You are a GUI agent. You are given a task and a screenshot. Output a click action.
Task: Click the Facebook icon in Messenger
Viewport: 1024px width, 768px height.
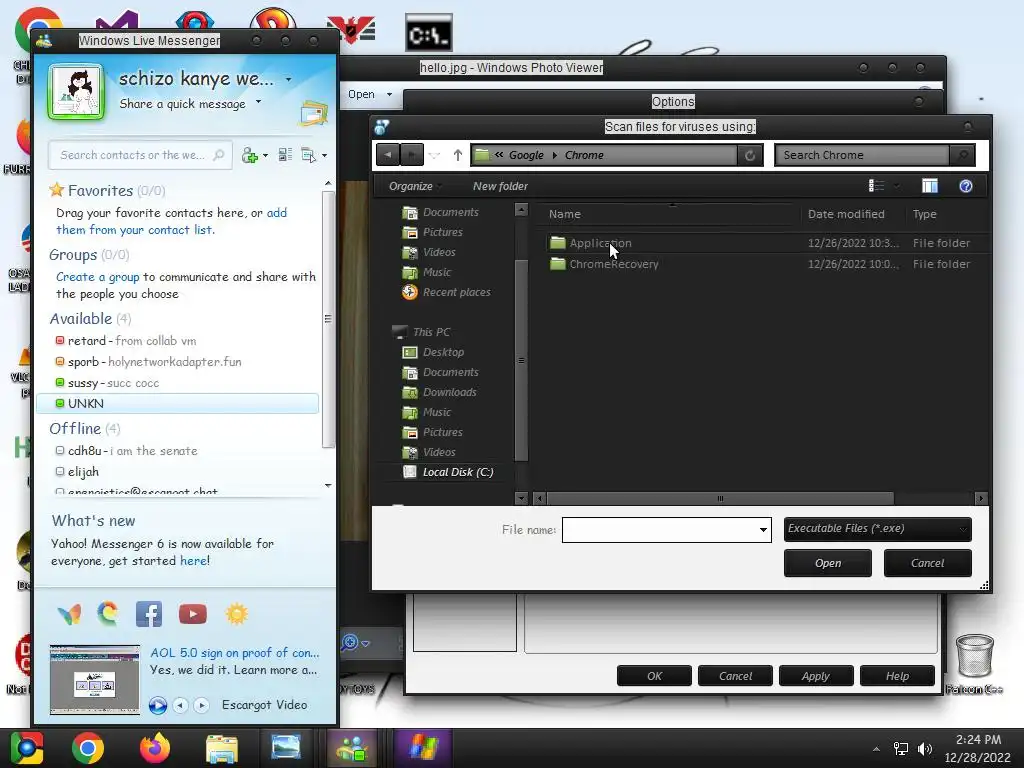coord(149,614)
